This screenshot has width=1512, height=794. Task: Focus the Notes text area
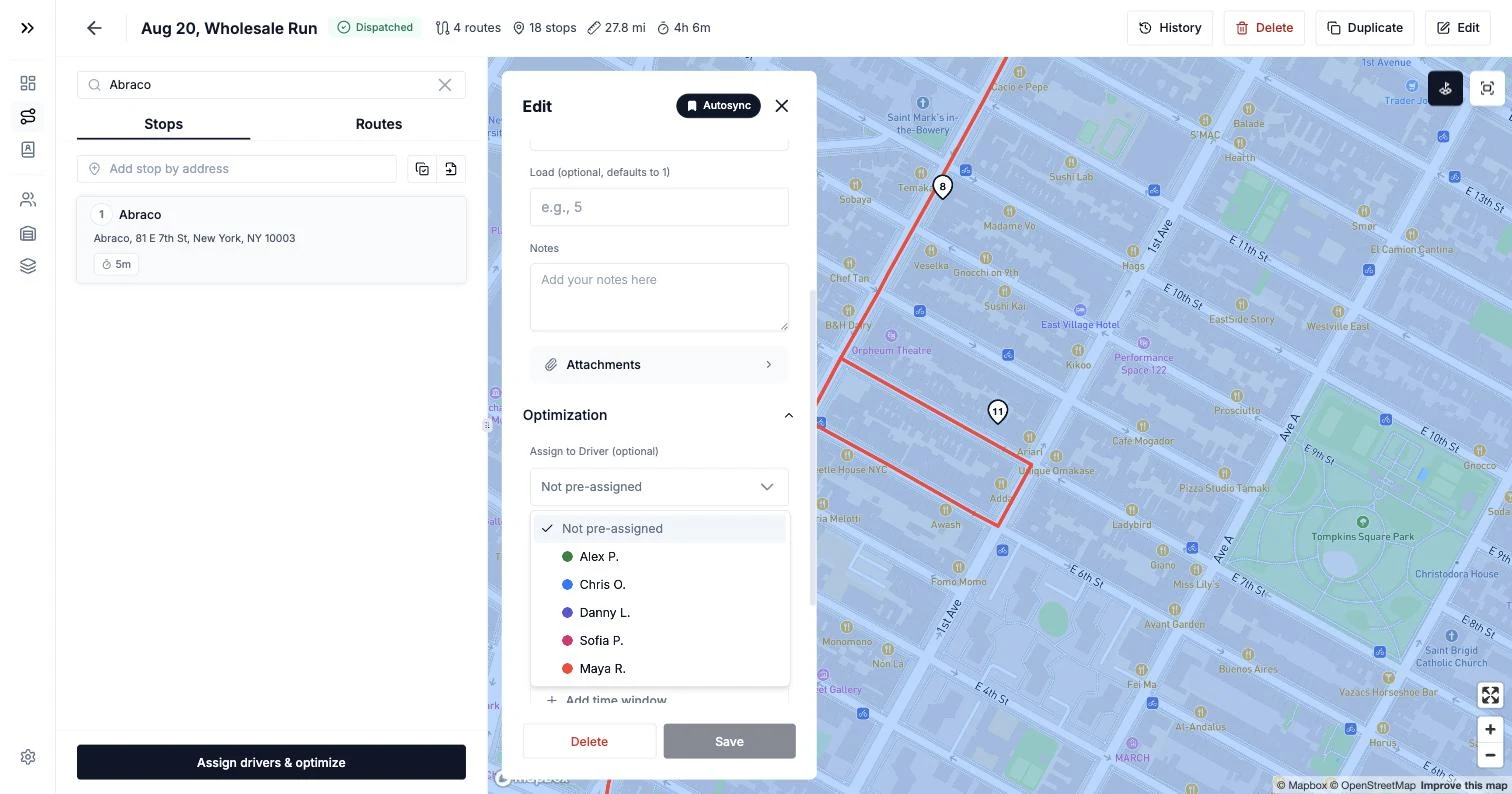[x=659, y=297]
